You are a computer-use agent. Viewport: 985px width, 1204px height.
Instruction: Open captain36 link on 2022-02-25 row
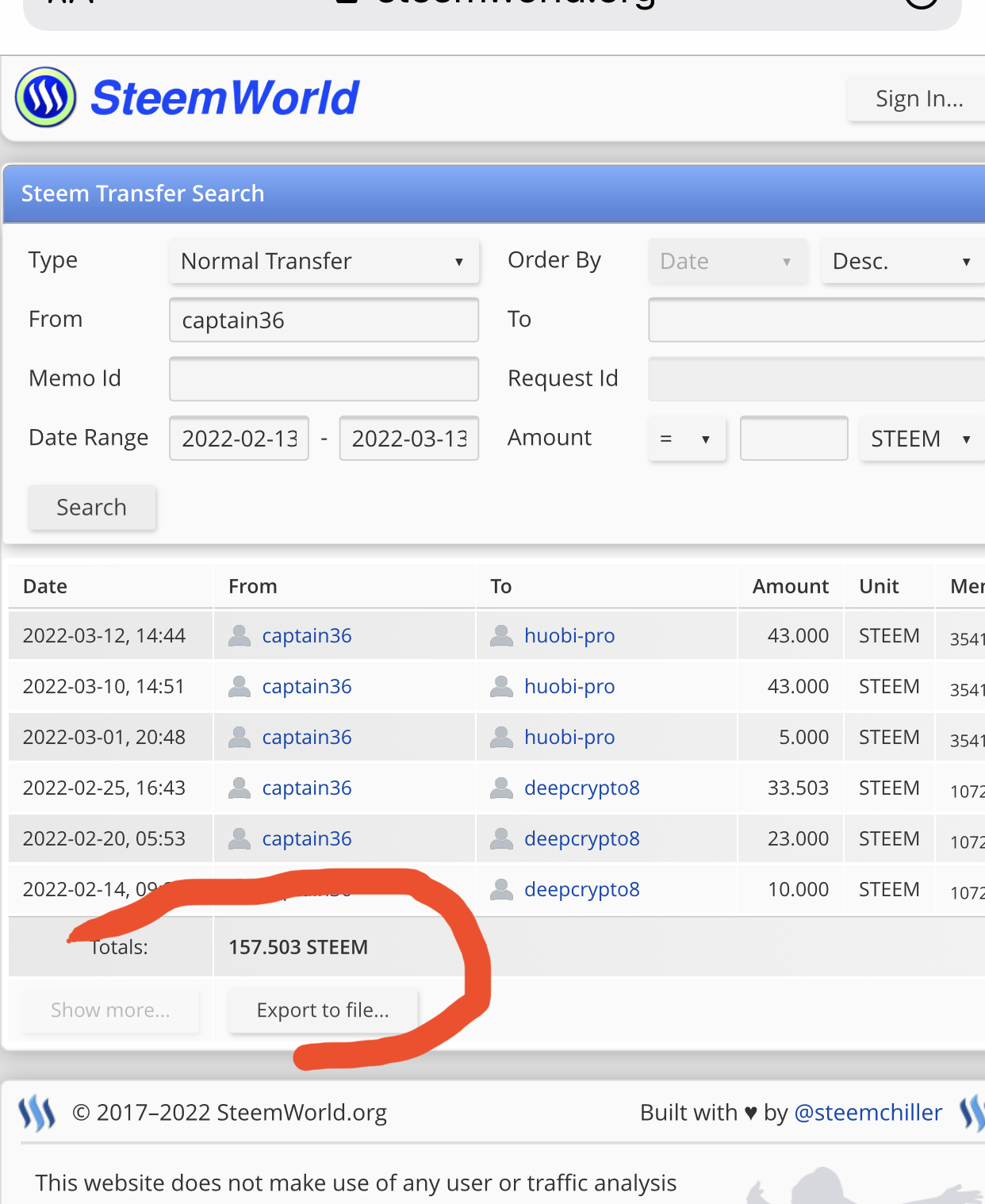pos(307,788)
